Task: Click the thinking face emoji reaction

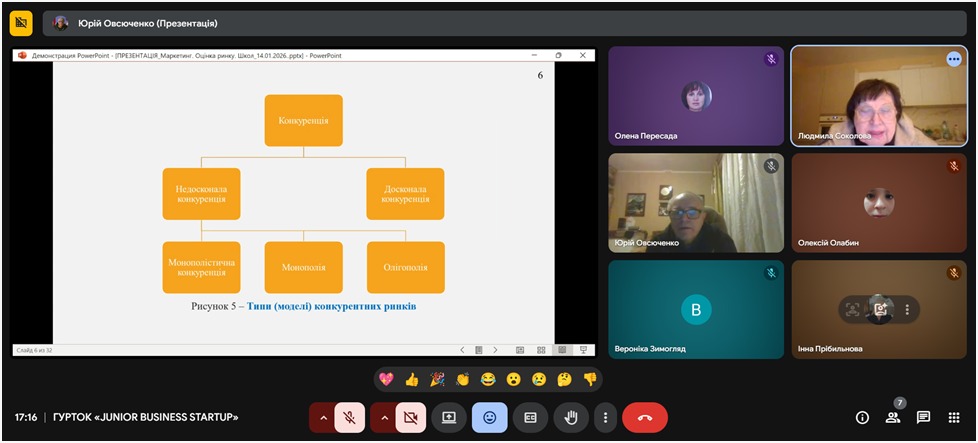Action: (x=564, y=379)
